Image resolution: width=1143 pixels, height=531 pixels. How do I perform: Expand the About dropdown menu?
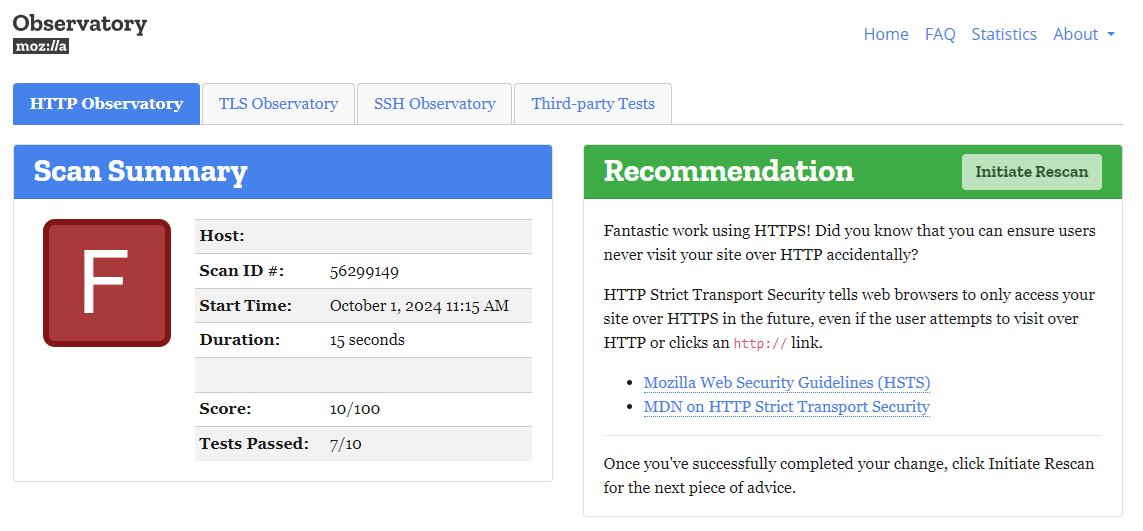click(1083, 34)
